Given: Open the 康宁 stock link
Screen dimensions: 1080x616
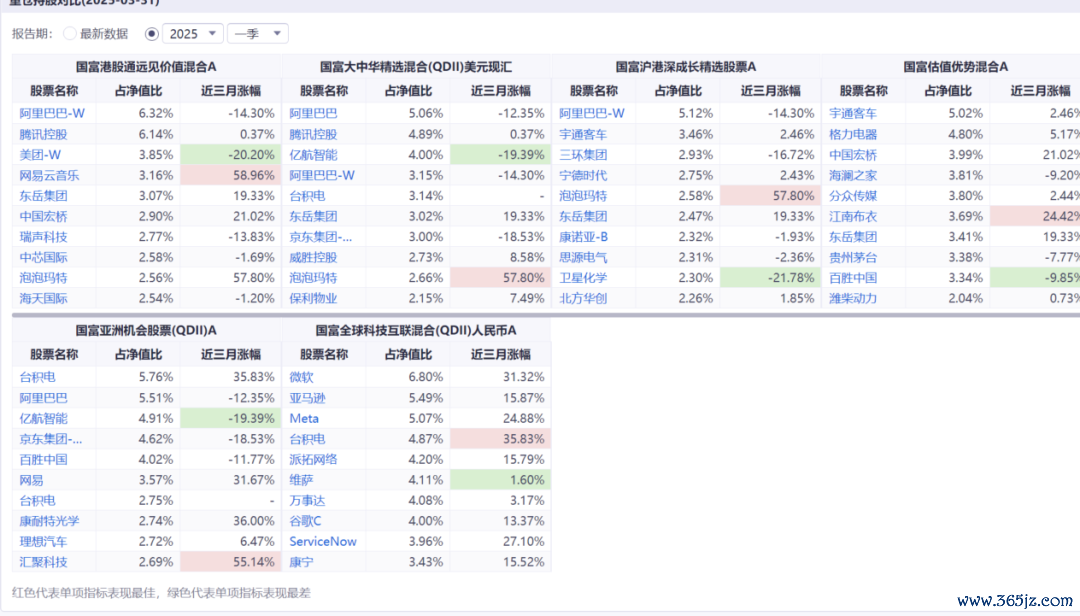Looking at the screenshot, I should 301,563.
